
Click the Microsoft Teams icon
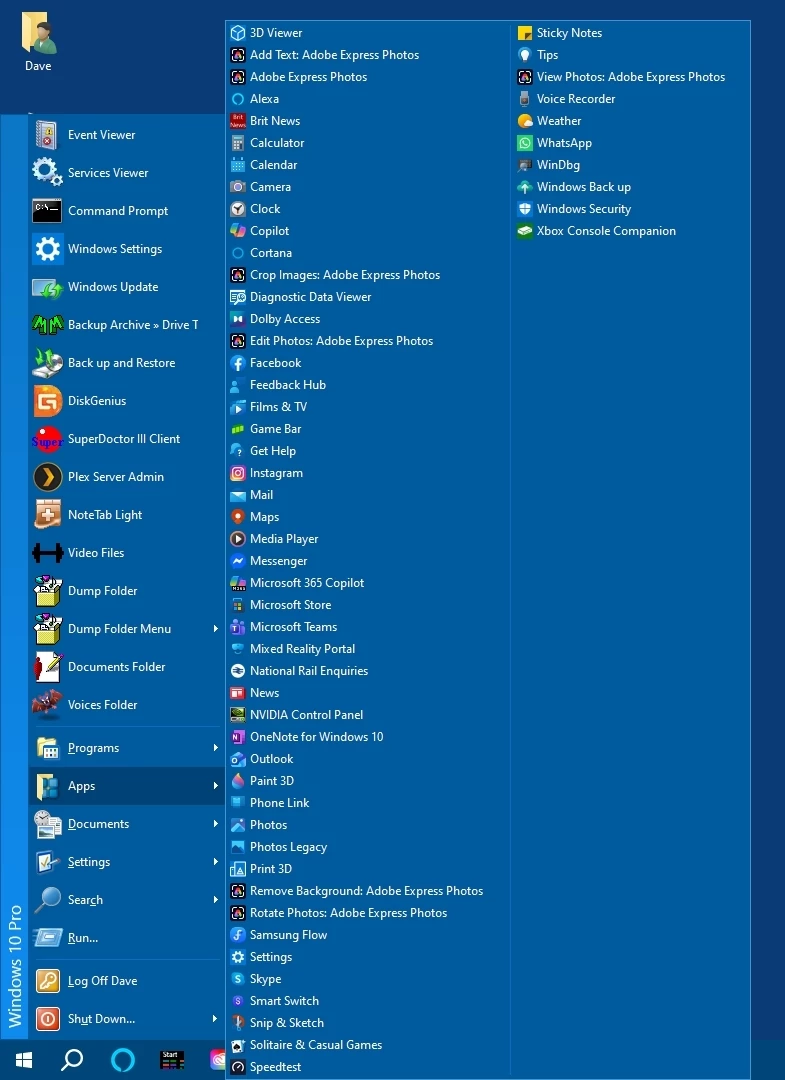238,627
